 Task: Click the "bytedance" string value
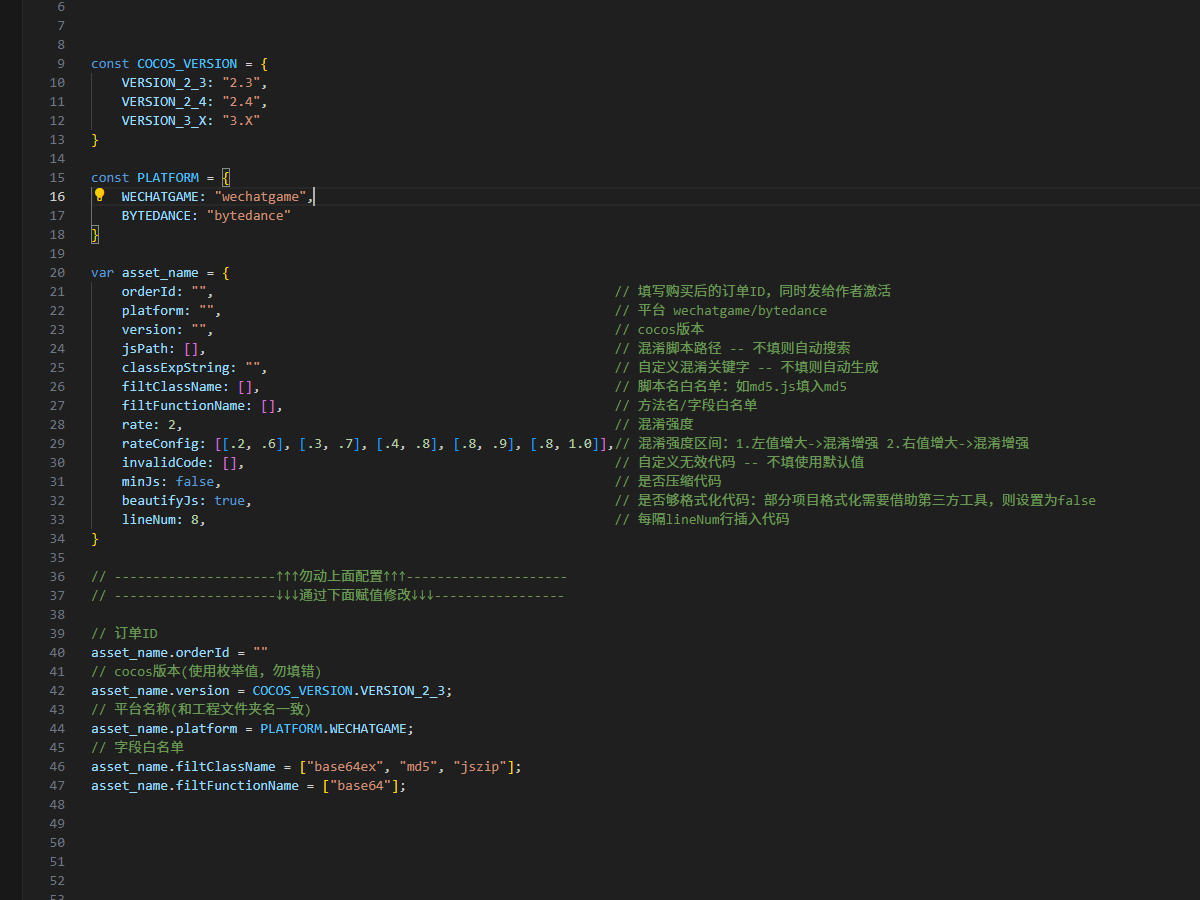click(249, 216)
